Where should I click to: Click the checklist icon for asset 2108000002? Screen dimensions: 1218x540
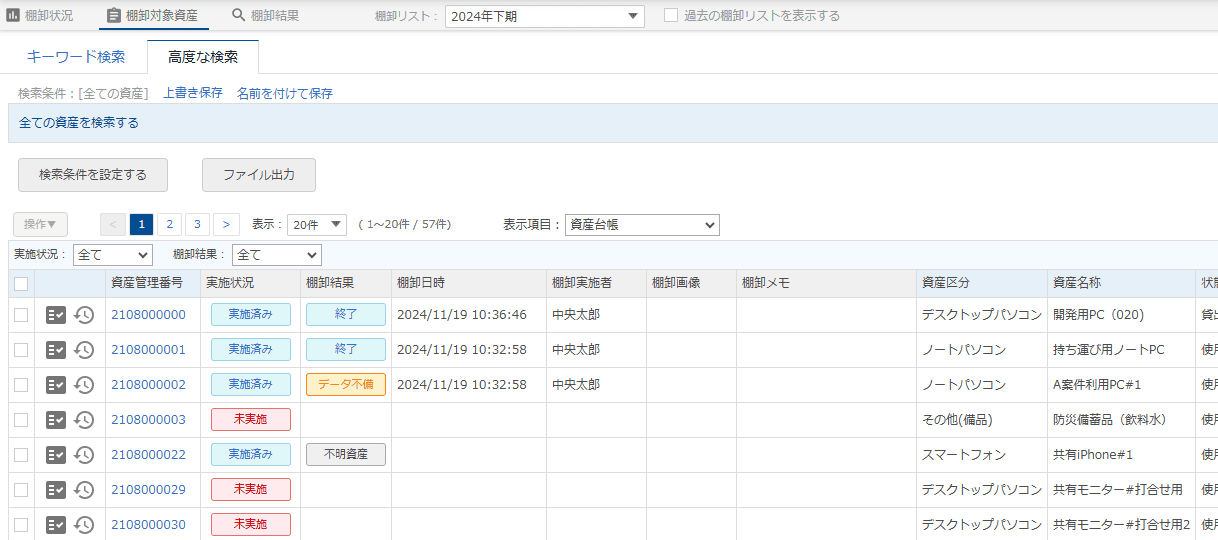pyautogui.click(x=56, y=385)
